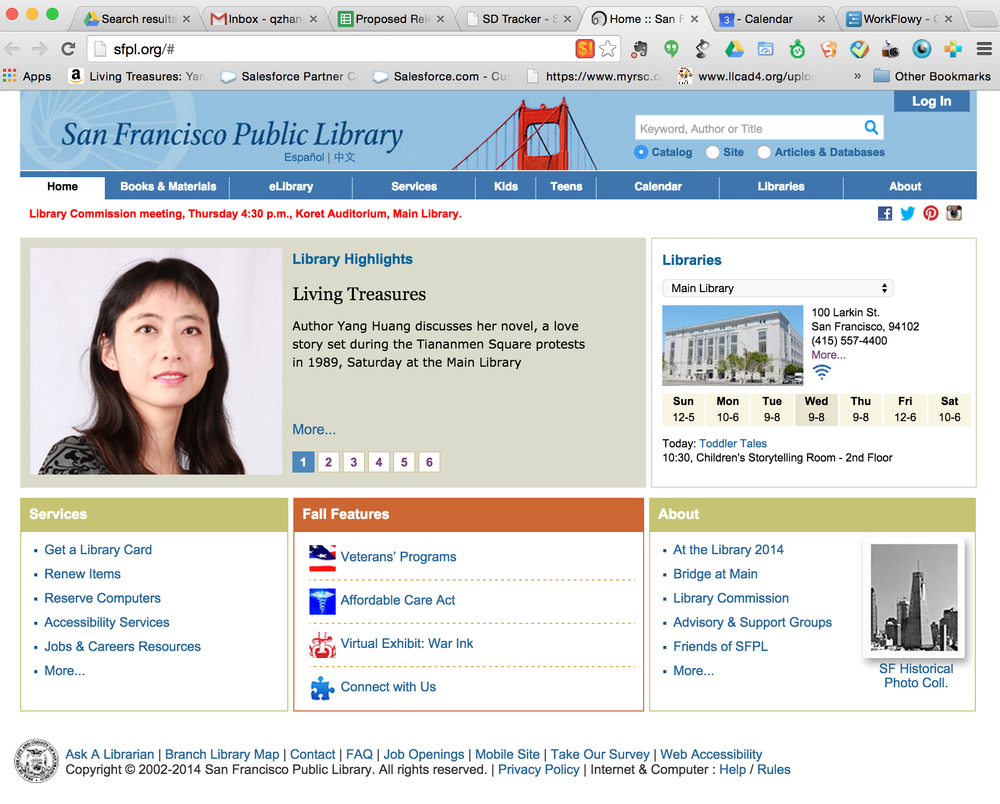Open the Services navigation menu
This screenshot has width=1000, height=804.
[414, 186]
